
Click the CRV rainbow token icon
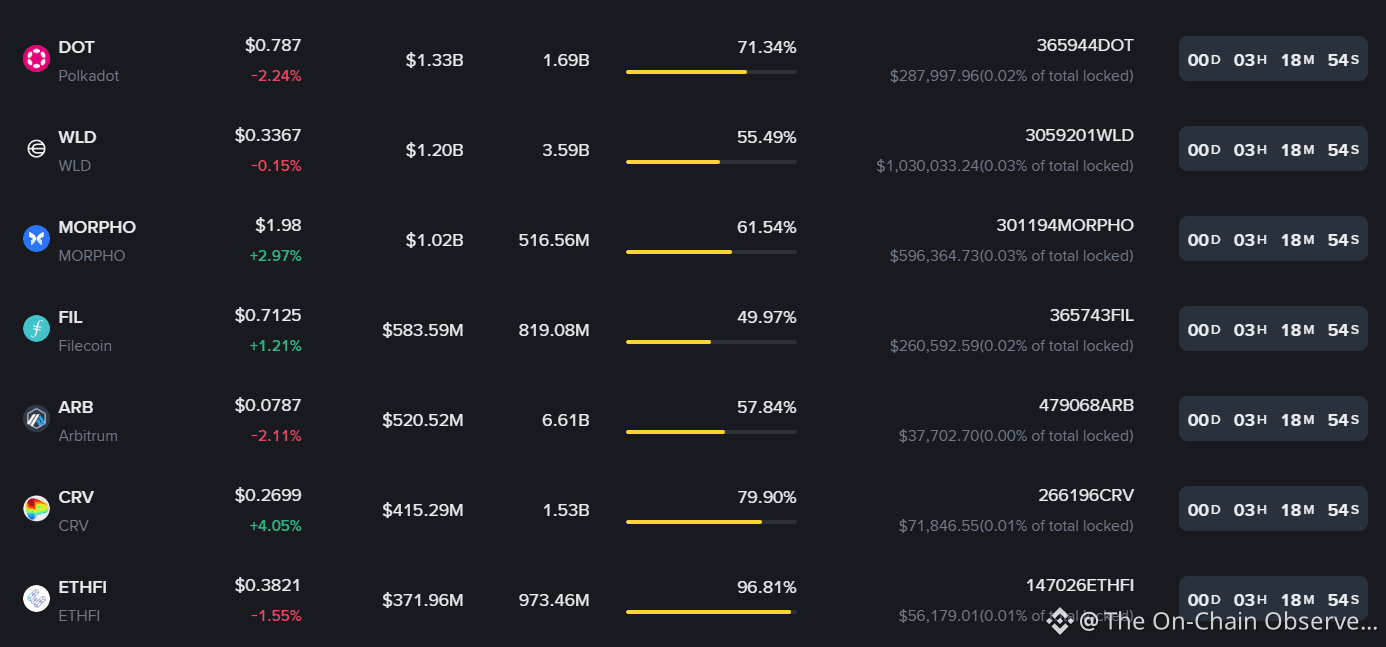(x=36, y=509)
